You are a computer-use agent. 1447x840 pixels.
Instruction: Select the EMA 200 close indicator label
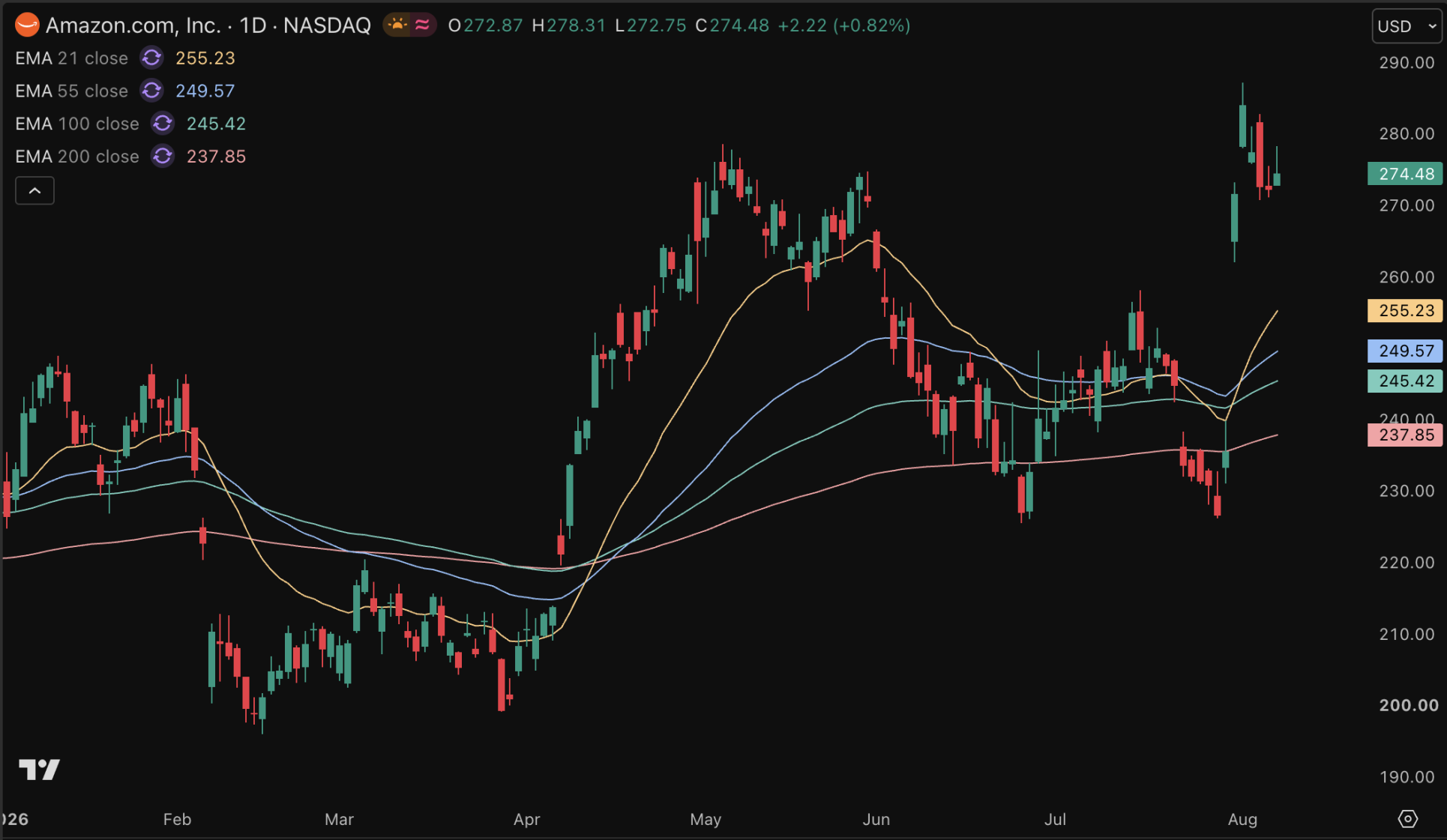(x=77, y=157)
